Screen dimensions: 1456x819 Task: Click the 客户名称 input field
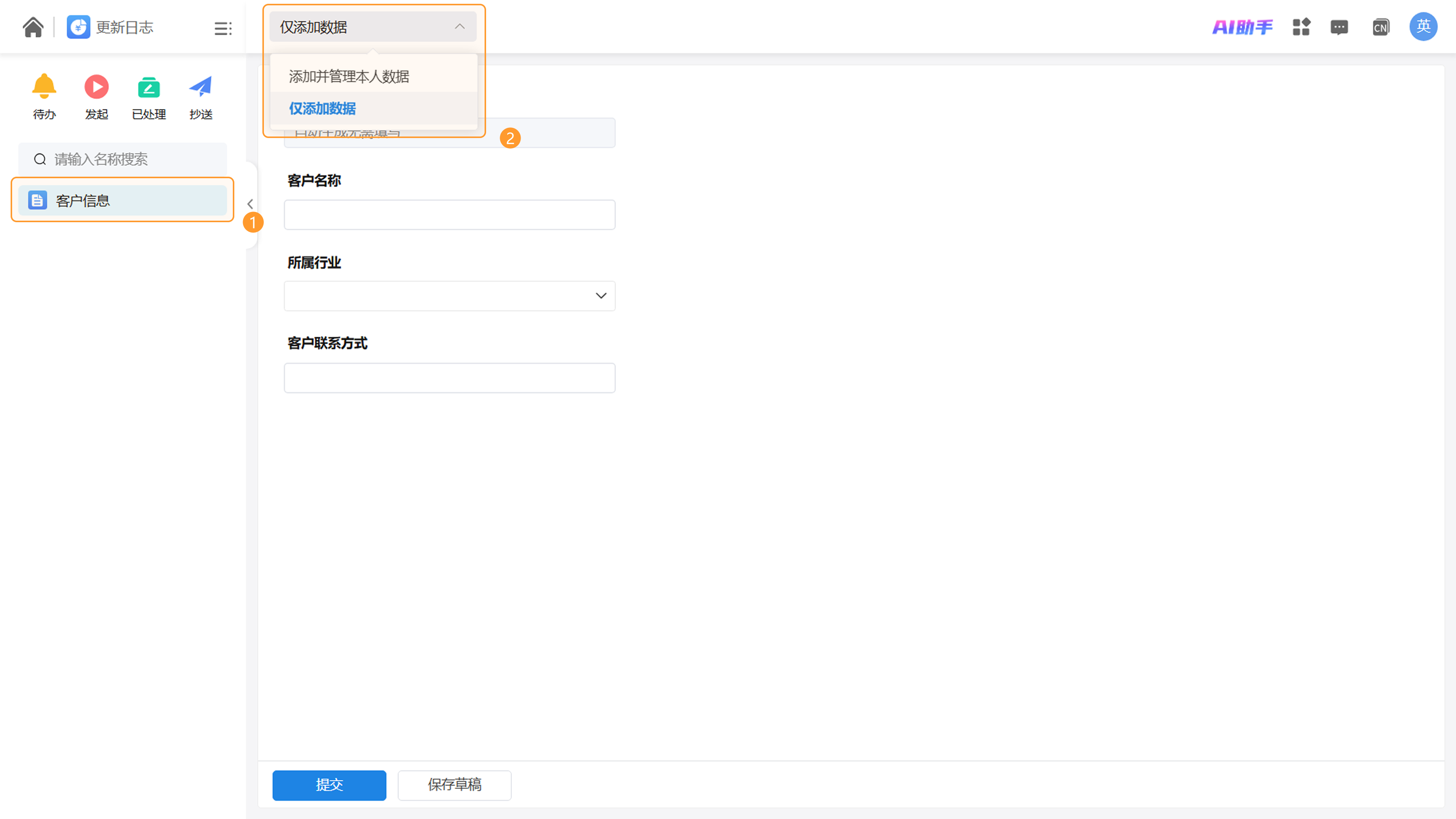coord(449,215)
